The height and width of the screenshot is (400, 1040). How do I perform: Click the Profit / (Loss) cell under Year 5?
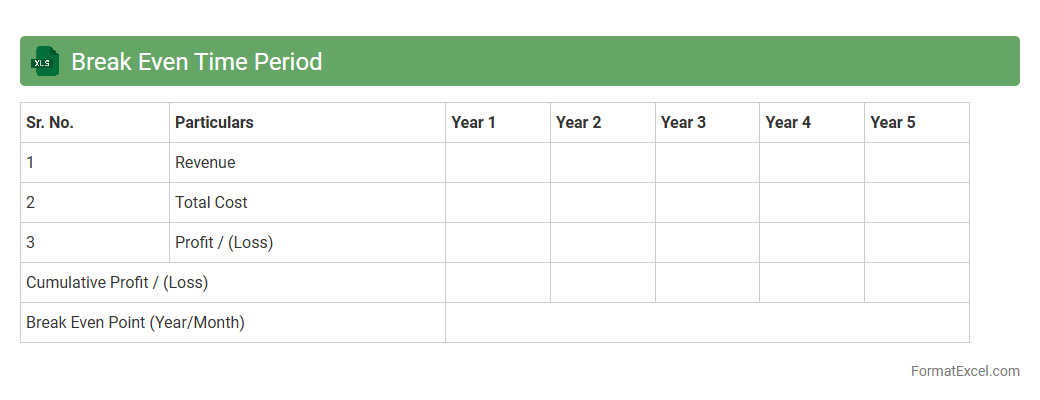916,243
